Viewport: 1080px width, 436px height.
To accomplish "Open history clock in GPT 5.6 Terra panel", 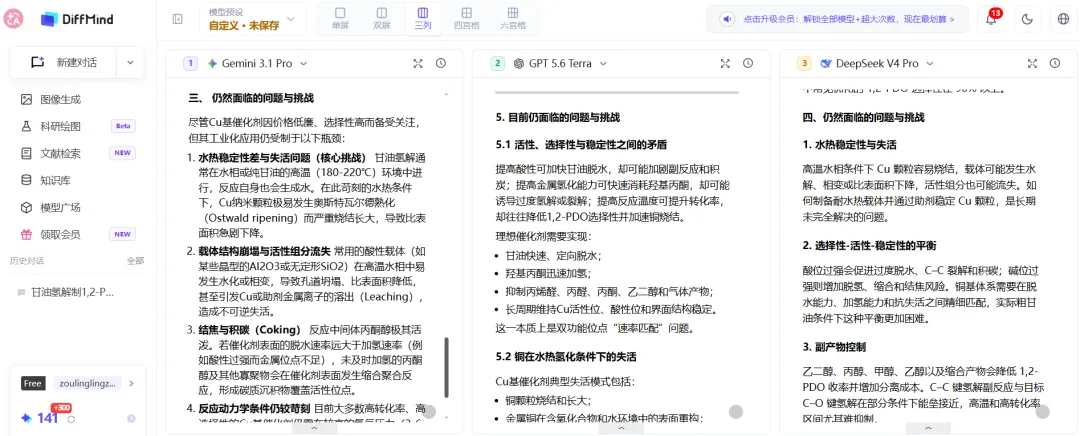I will [748, 63].
